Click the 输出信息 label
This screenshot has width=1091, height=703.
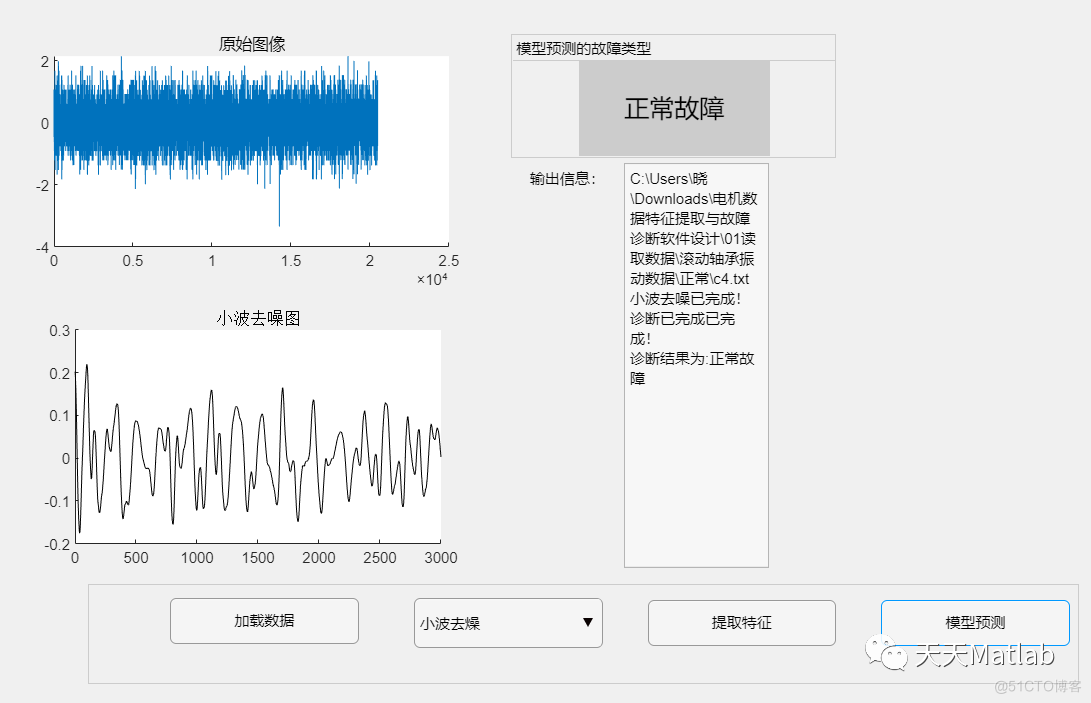pos(562,179)
